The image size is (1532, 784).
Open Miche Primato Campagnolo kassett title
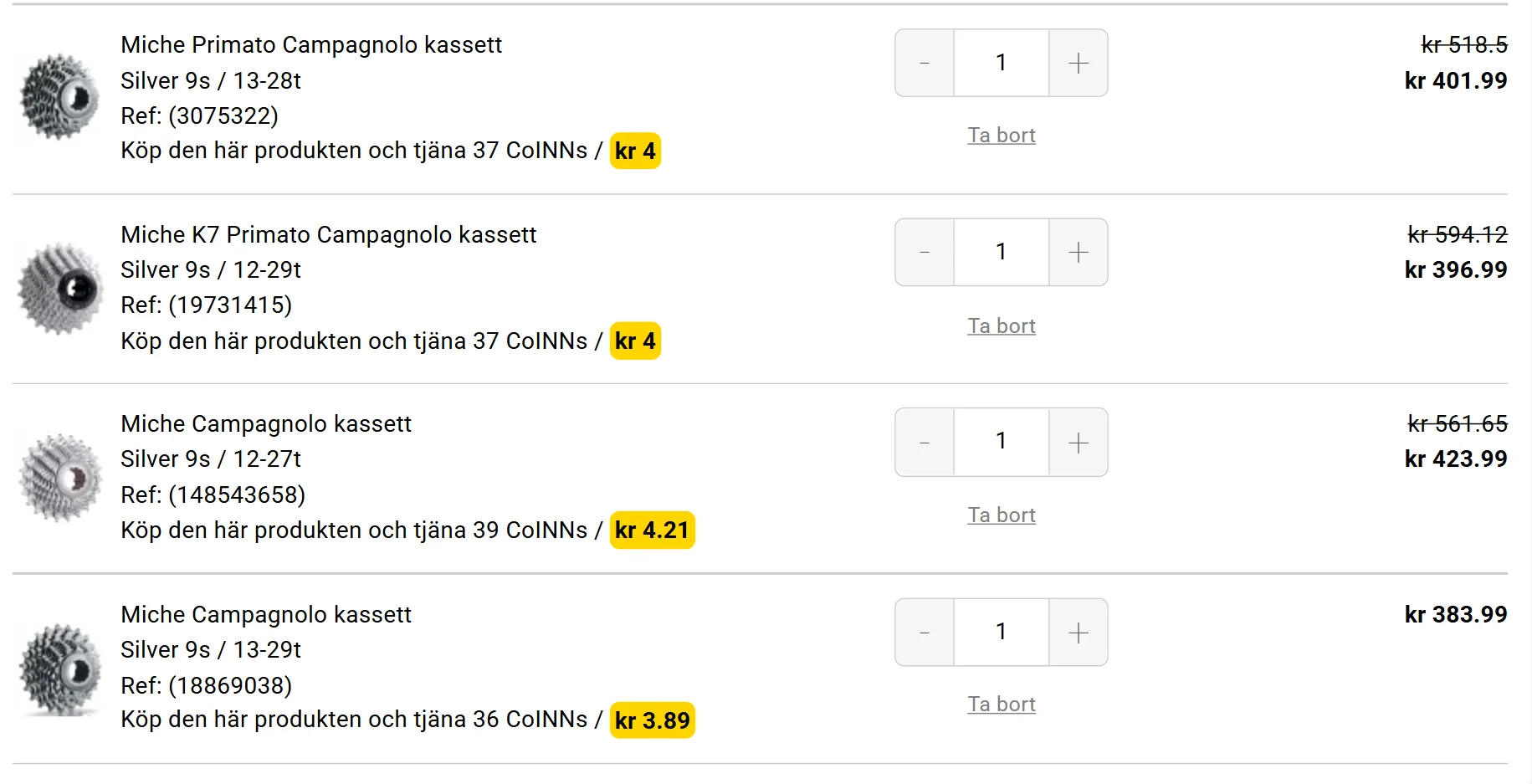point(311,44)
